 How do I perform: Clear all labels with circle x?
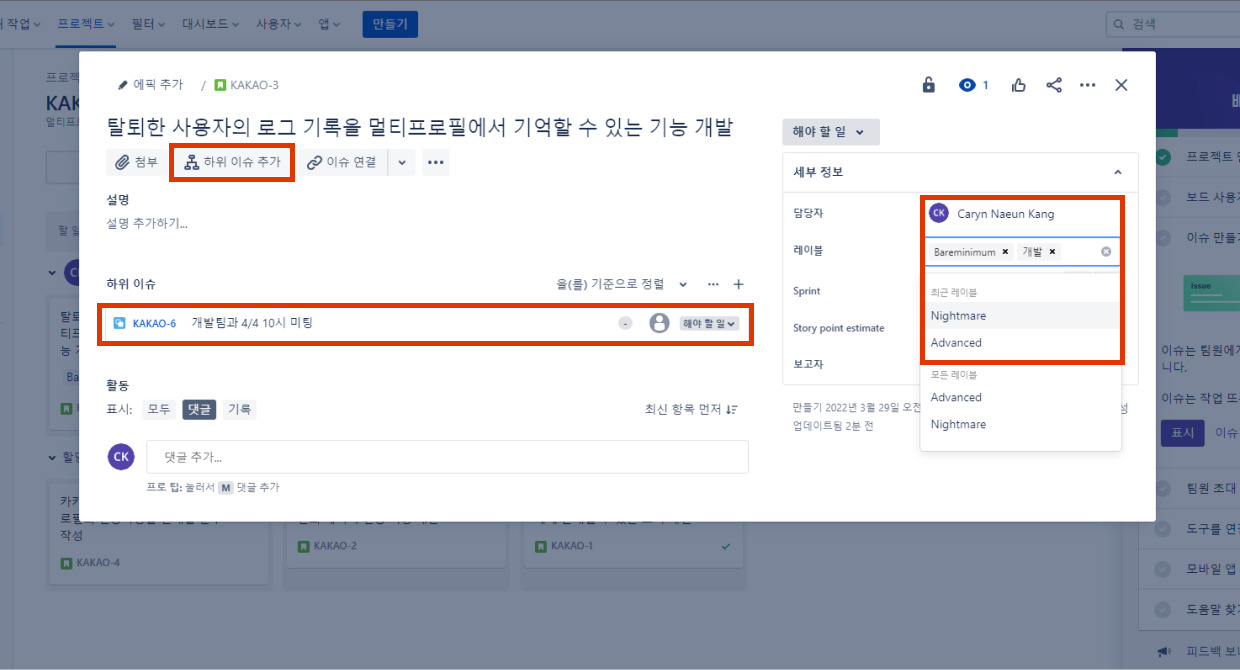[1106, 252]
